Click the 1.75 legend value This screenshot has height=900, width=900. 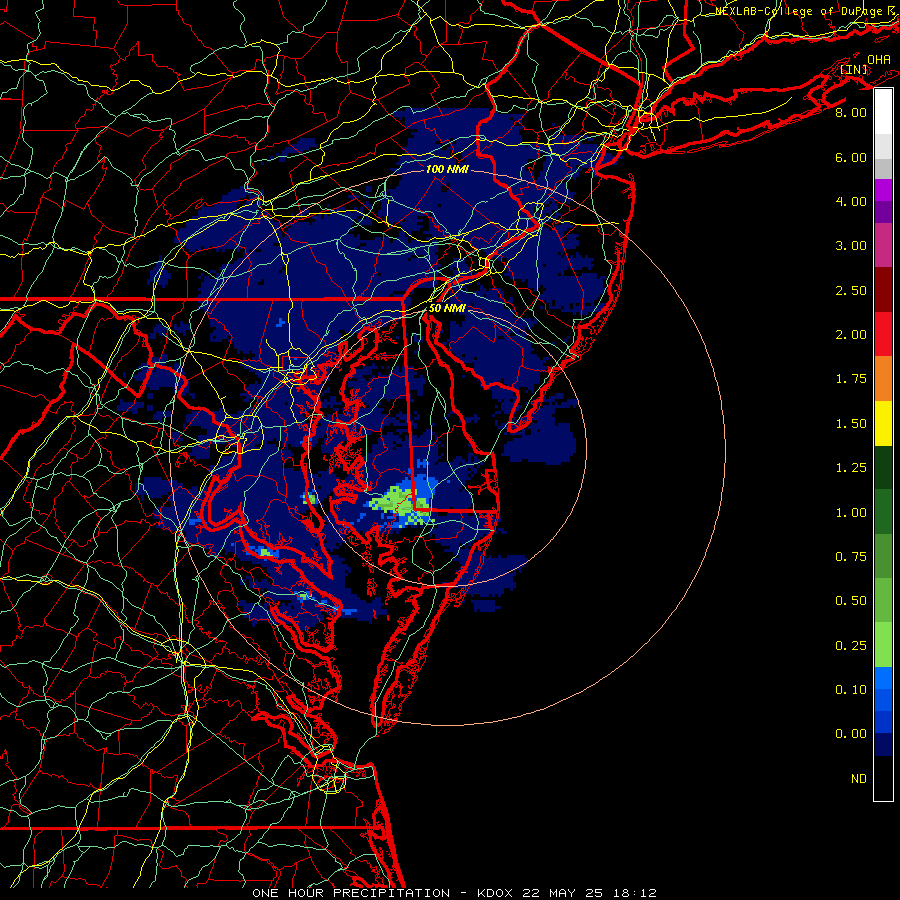(851, 379)
